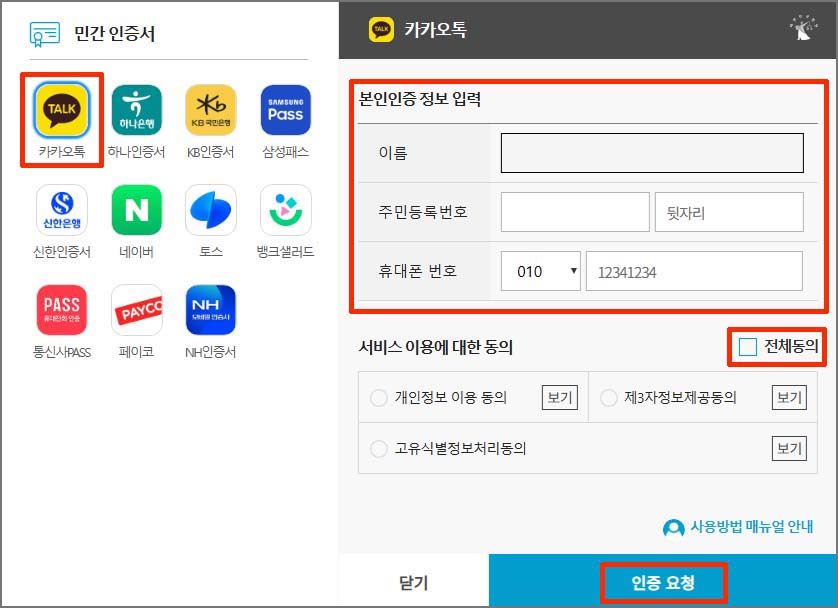The width and height of the screenshot is (838, 608).
Task: Pick the Samsung Pass (삼성패스) icon
Action: pos(285,110)
